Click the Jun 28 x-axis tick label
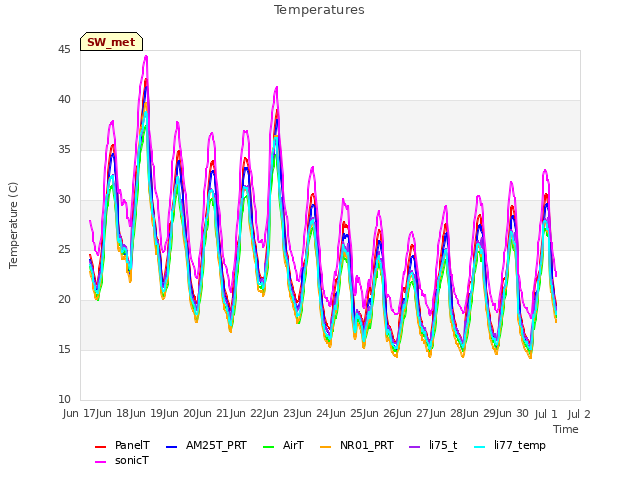The width and height of the screenshot is (640, 480). [x=447, y=413]
